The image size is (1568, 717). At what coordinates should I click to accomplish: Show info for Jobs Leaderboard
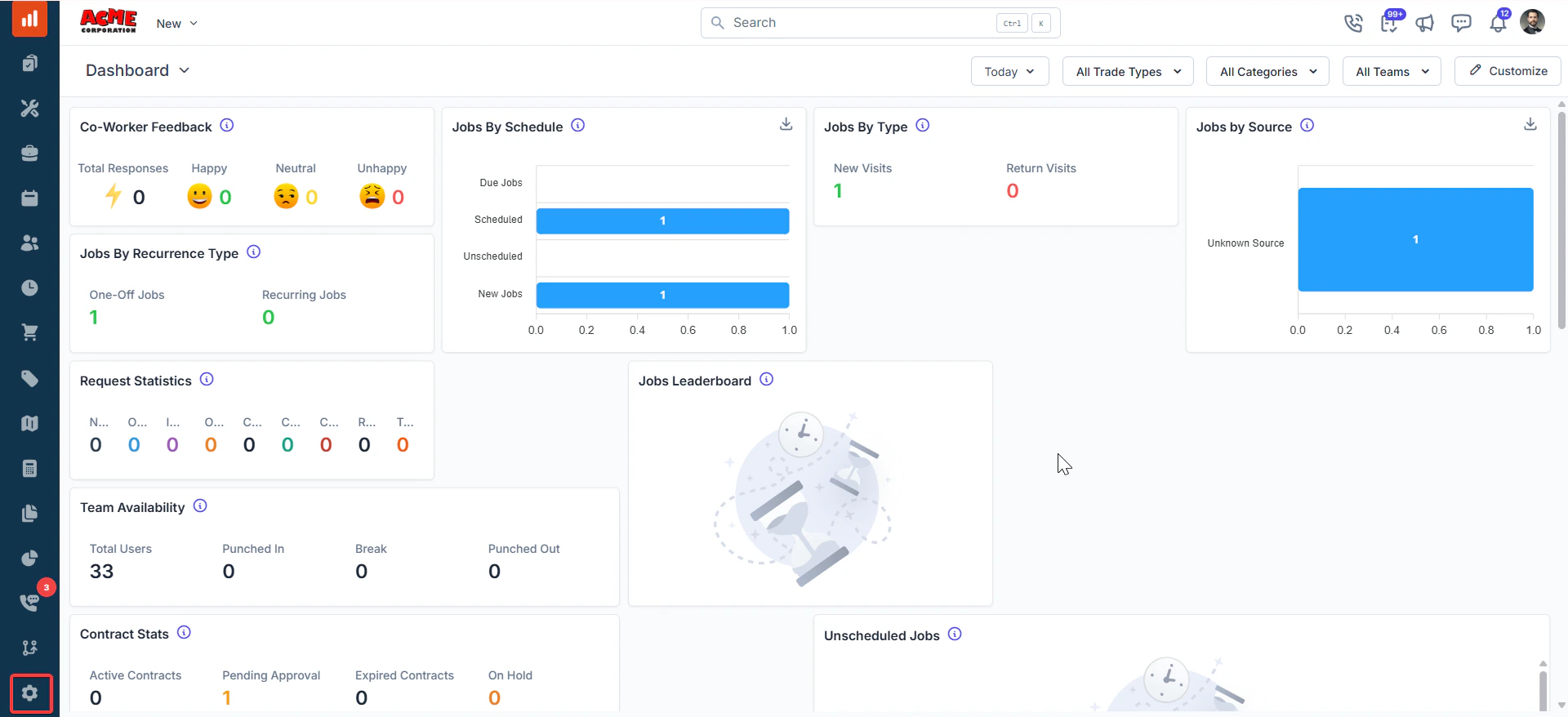[766, 379]
